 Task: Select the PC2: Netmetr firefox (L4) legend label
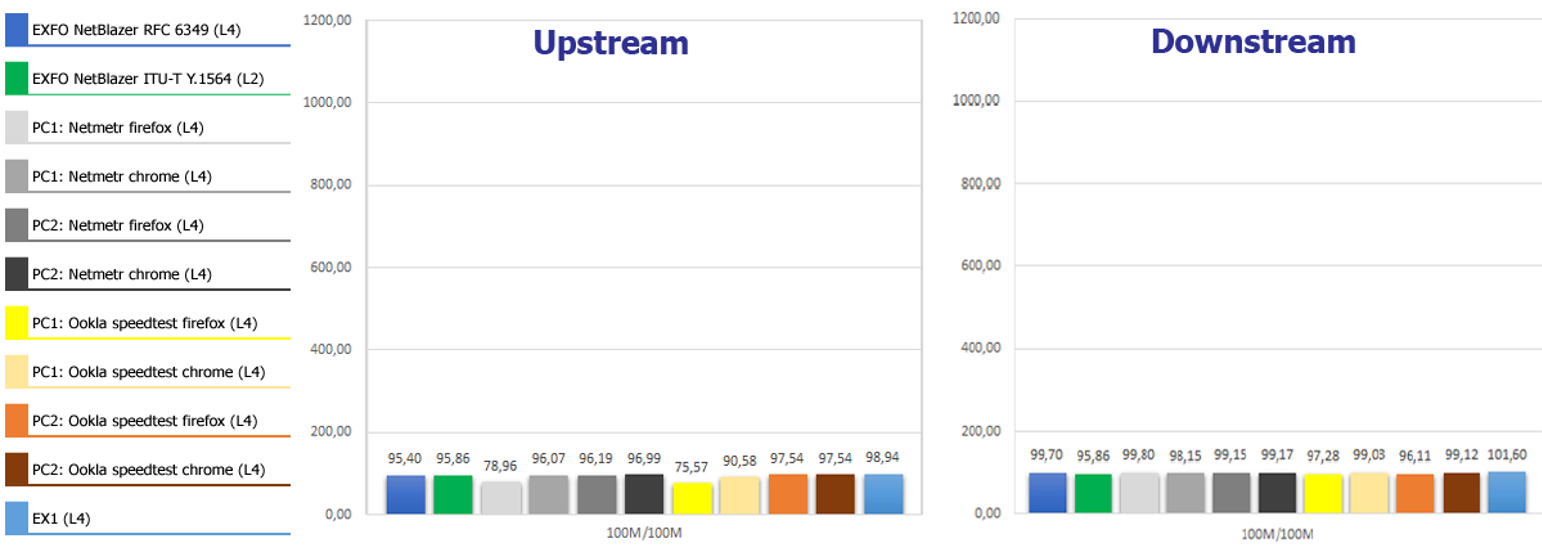(x=118, y=225)
